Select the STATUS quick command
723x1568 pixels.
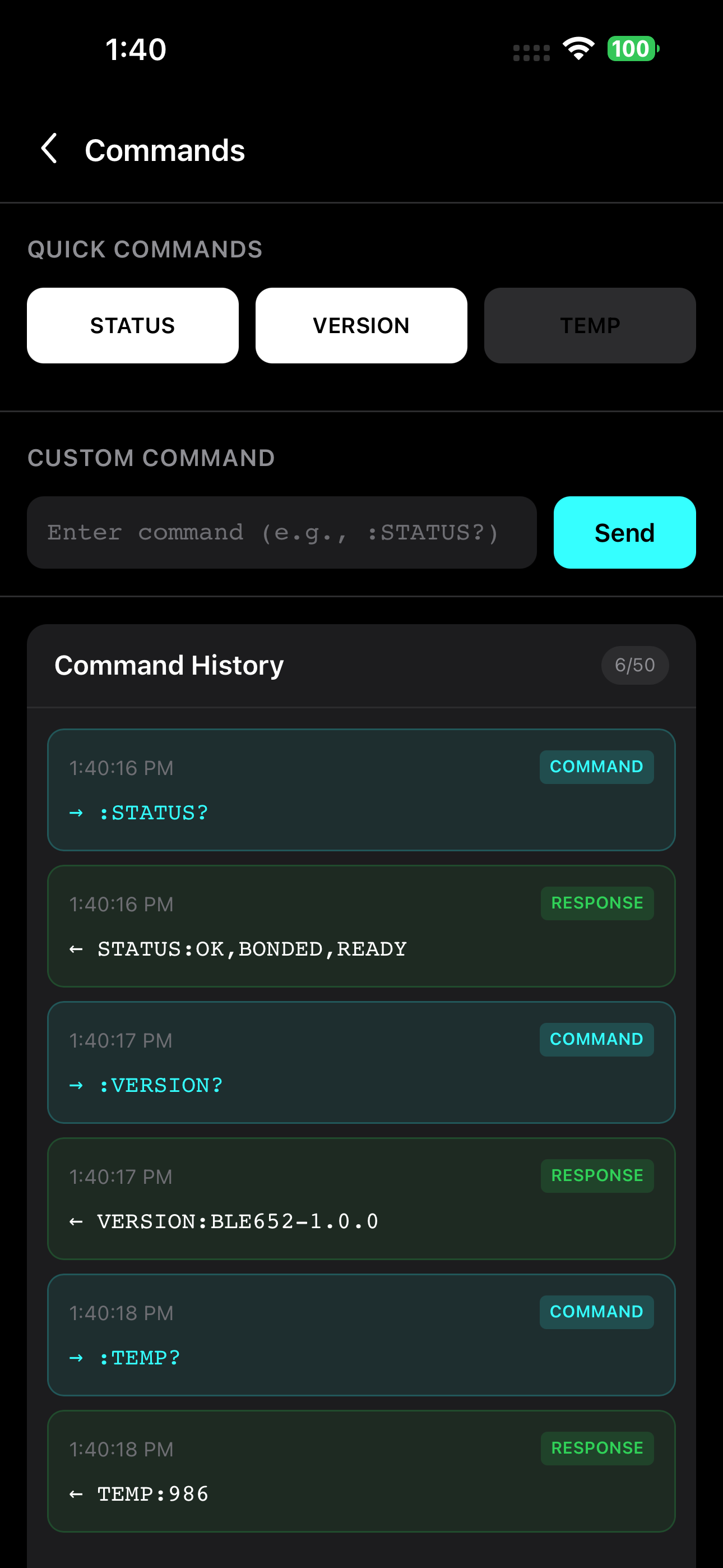tap(133, 325)
